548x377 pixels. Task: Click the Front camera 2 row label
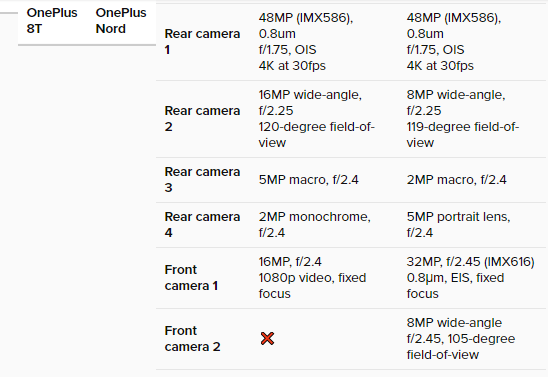(193, 339)
